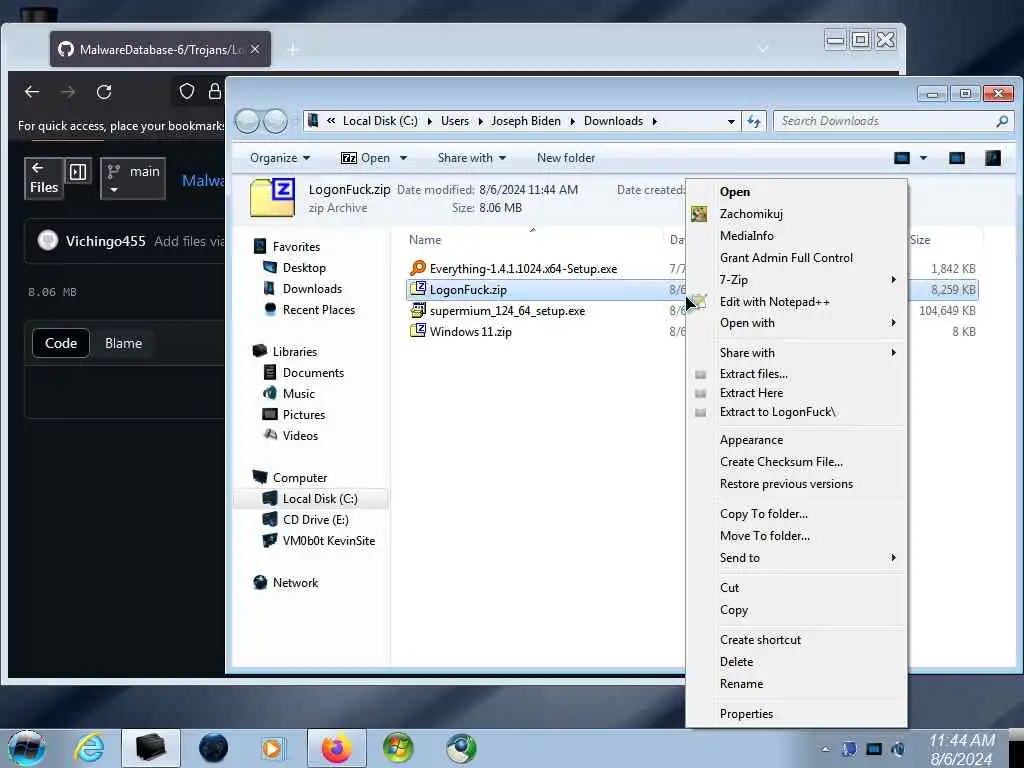The height and width of the screenshot is (768, 1024).
Task: Switch to Blame tab on GitHub
Action: tap(123, 344)
